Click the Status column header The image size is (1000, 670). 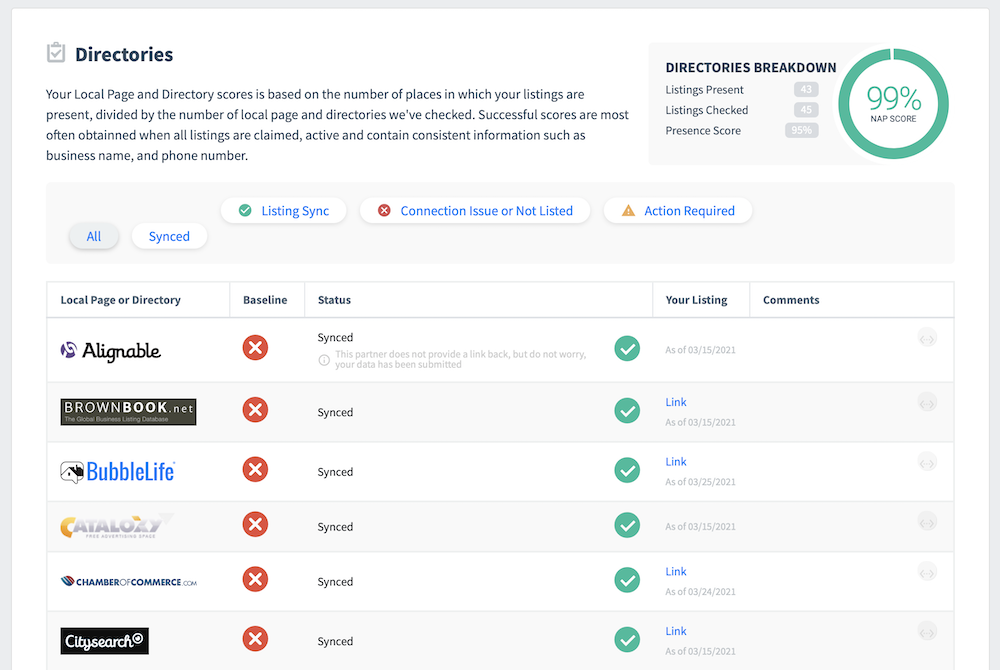tap(334, 300)
